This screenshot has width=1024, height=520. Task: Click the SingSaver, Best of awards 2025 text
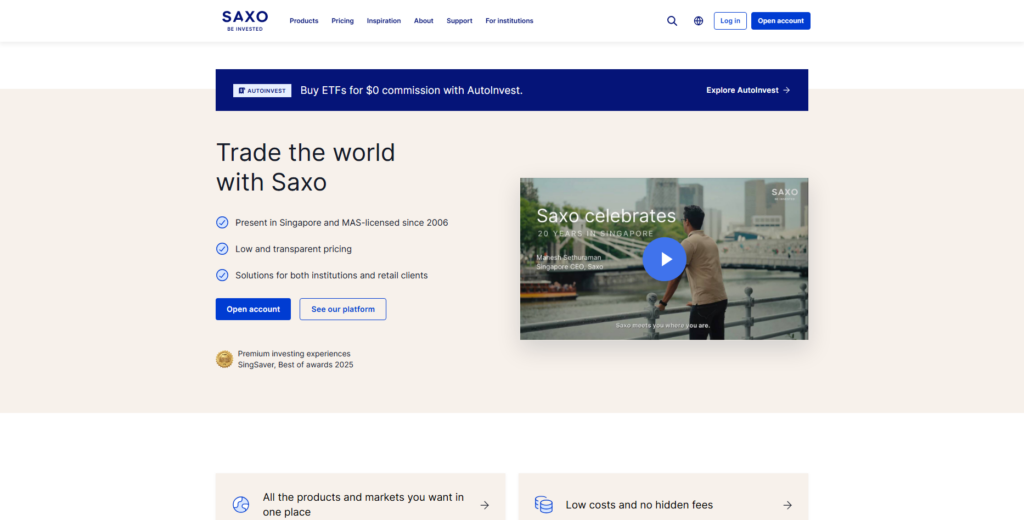295,365
